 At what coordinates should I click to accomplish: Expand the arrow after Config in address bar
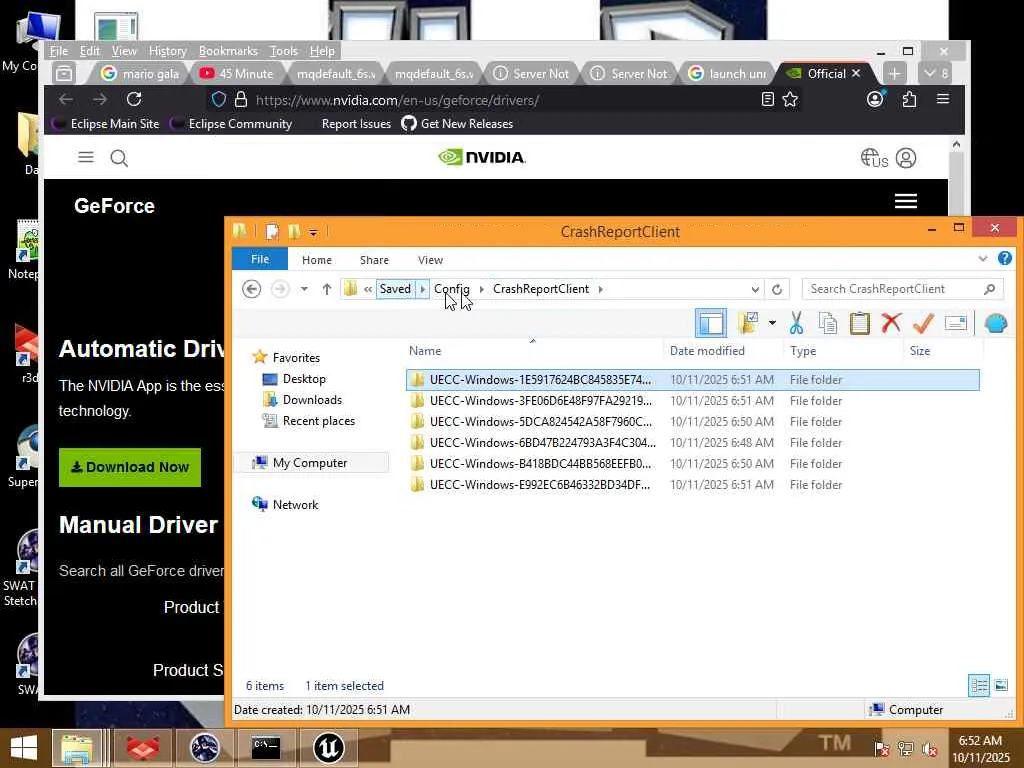pyautogui.click(x=481, y=289)
